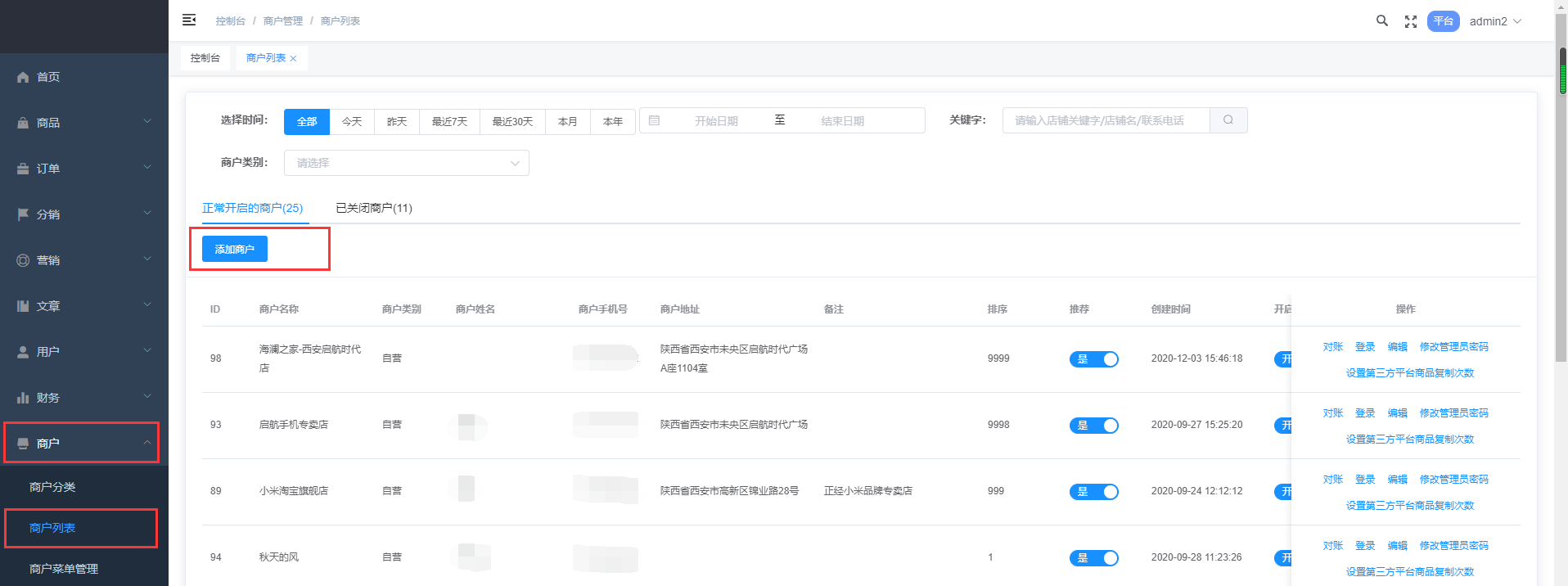This screenshot has width=1568, height=586.
Task: Toggle 推荐 switch for 小米淘宝旗舰店
Action: 1093,492
